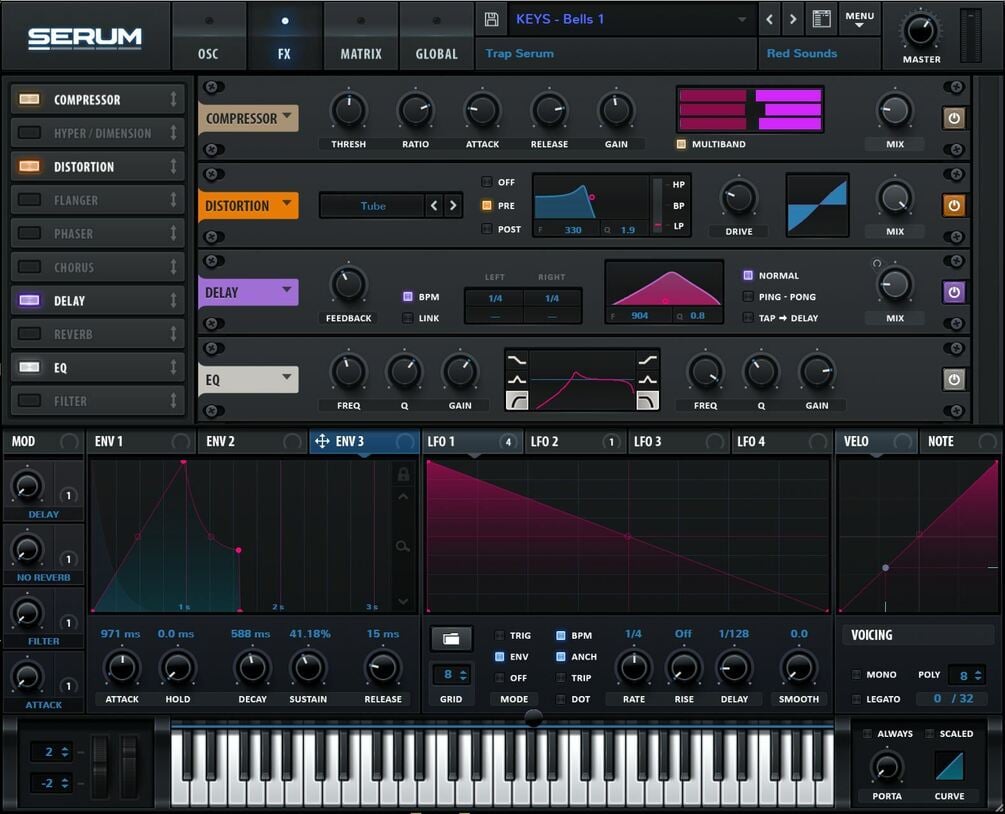Viewport: 1005px width, 814px height.
Task: Click the MASTER volume knob
Action: click(920, 30)
